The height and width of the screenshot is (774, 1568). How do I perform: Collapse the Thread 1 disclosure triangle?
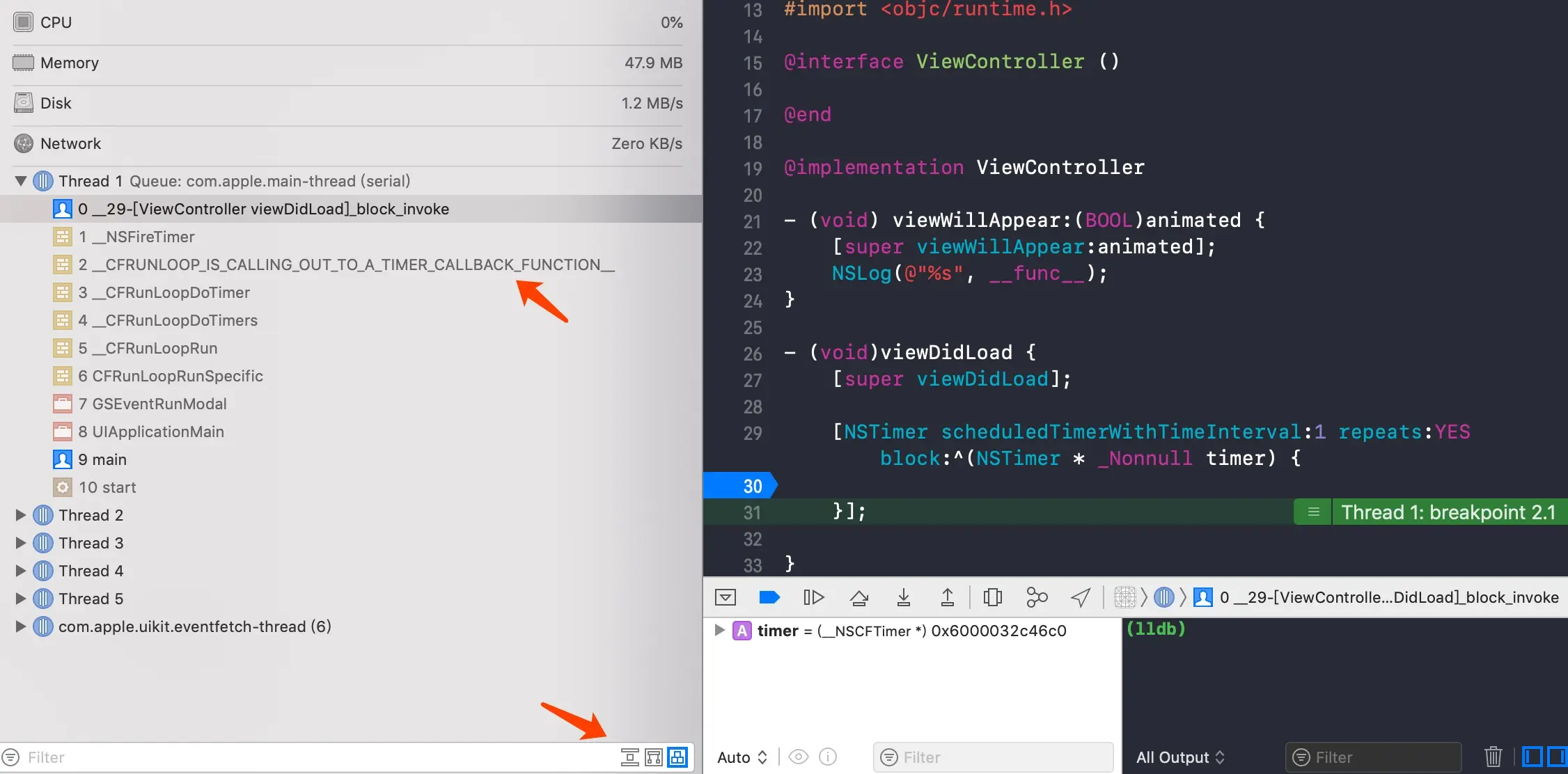pos(21,181)
